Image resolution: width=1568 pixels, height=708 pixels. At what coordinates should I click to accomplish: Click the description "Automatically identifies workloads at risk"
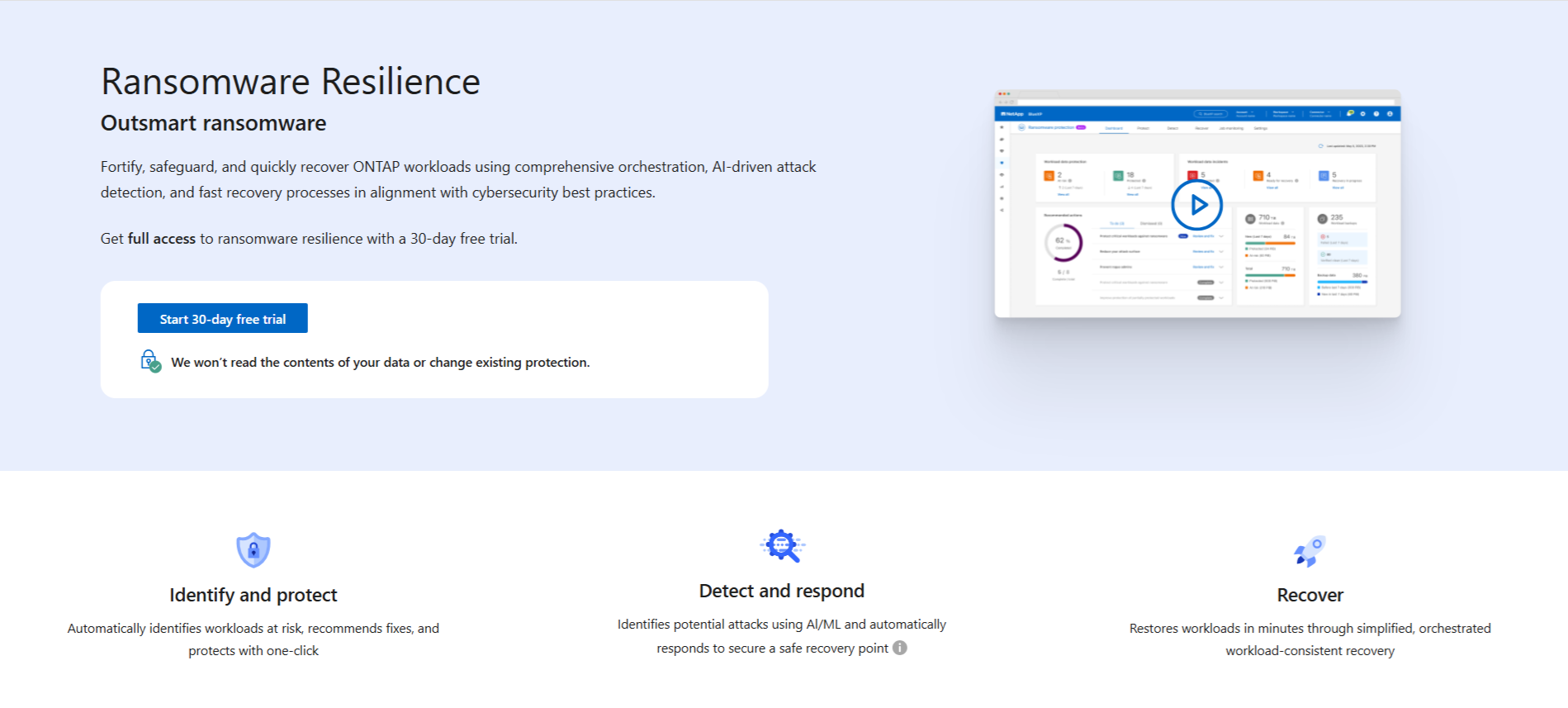253,639
